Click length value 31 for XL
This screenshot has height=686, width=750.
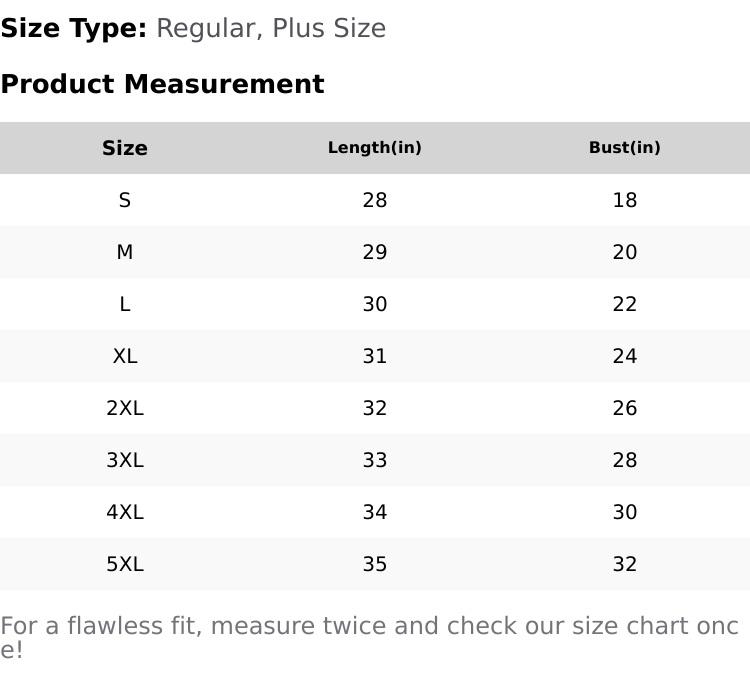375,356
